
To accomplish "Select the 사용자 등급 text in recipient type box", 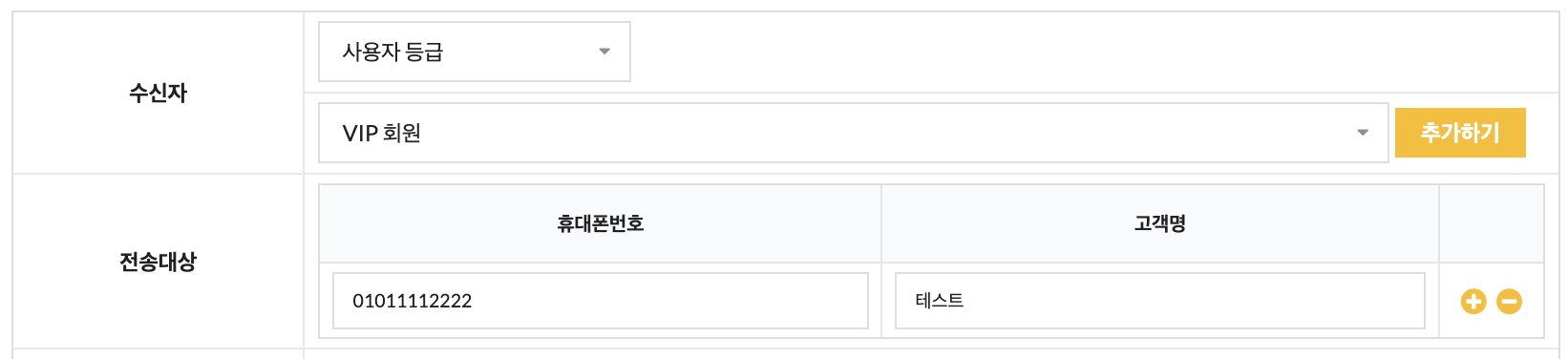I will point(392,52).
